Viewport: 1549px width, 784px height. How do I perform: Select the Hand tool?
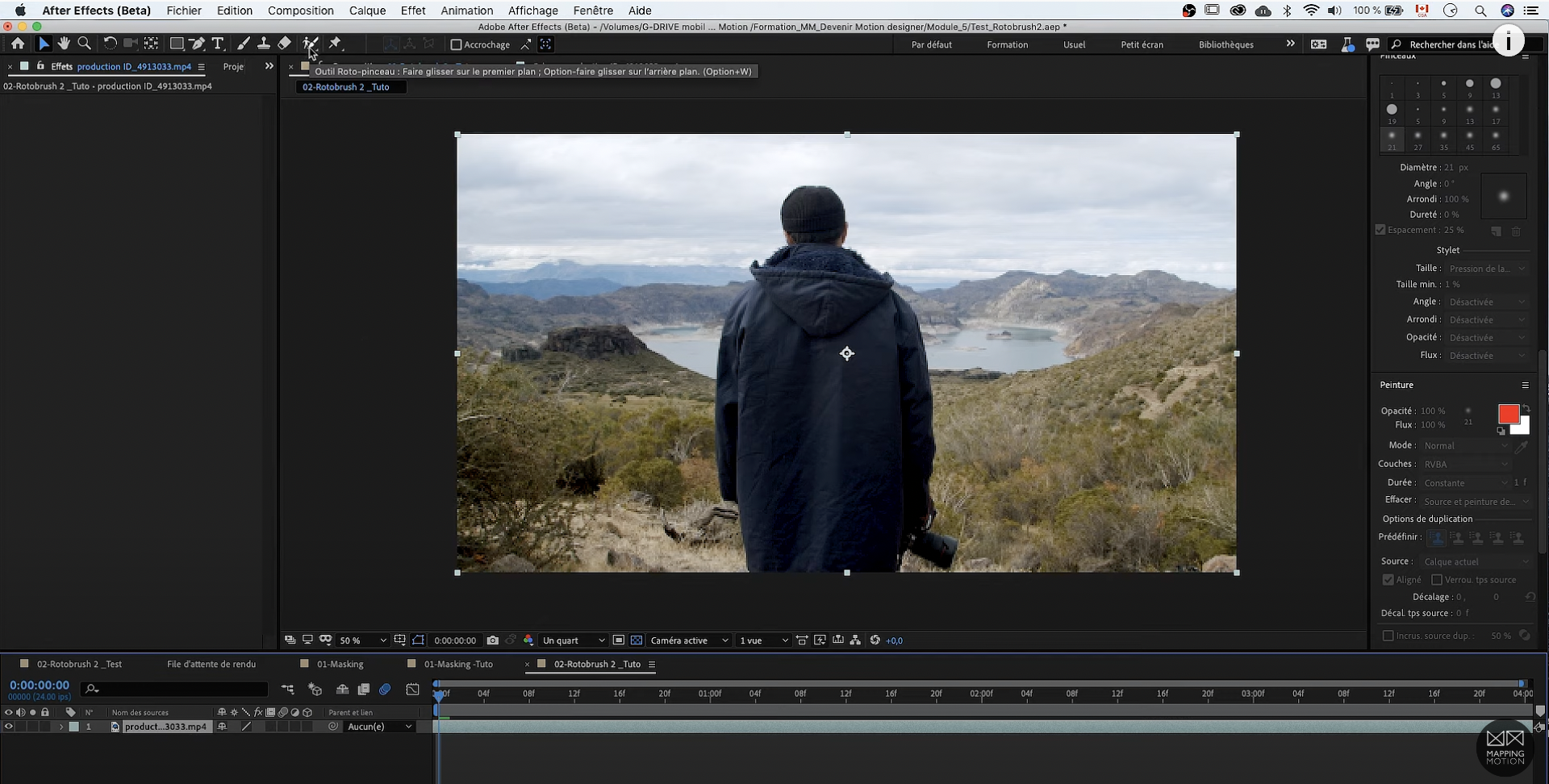click(64, 44)
